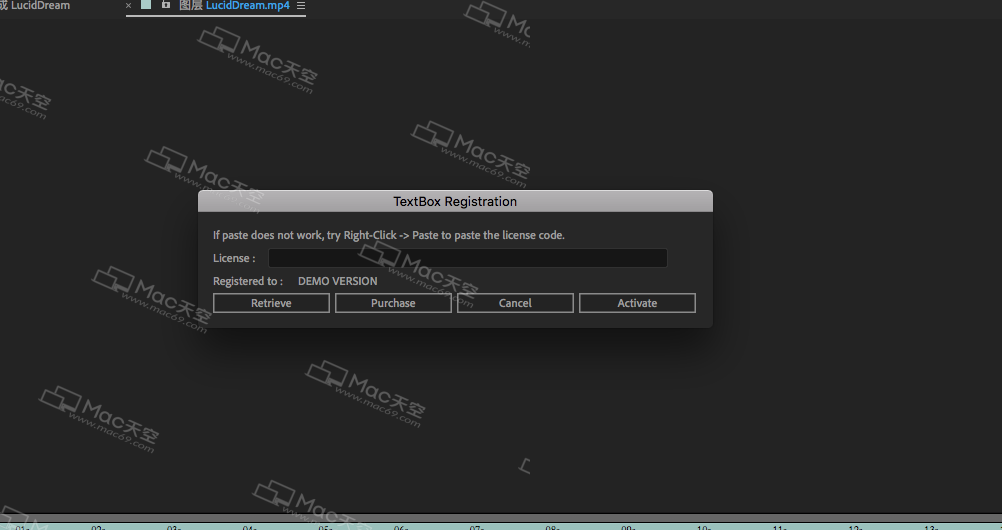Screen dimensions: 1002x530
Task: Click the Retrieve button
Action: [x=271, y=303]
